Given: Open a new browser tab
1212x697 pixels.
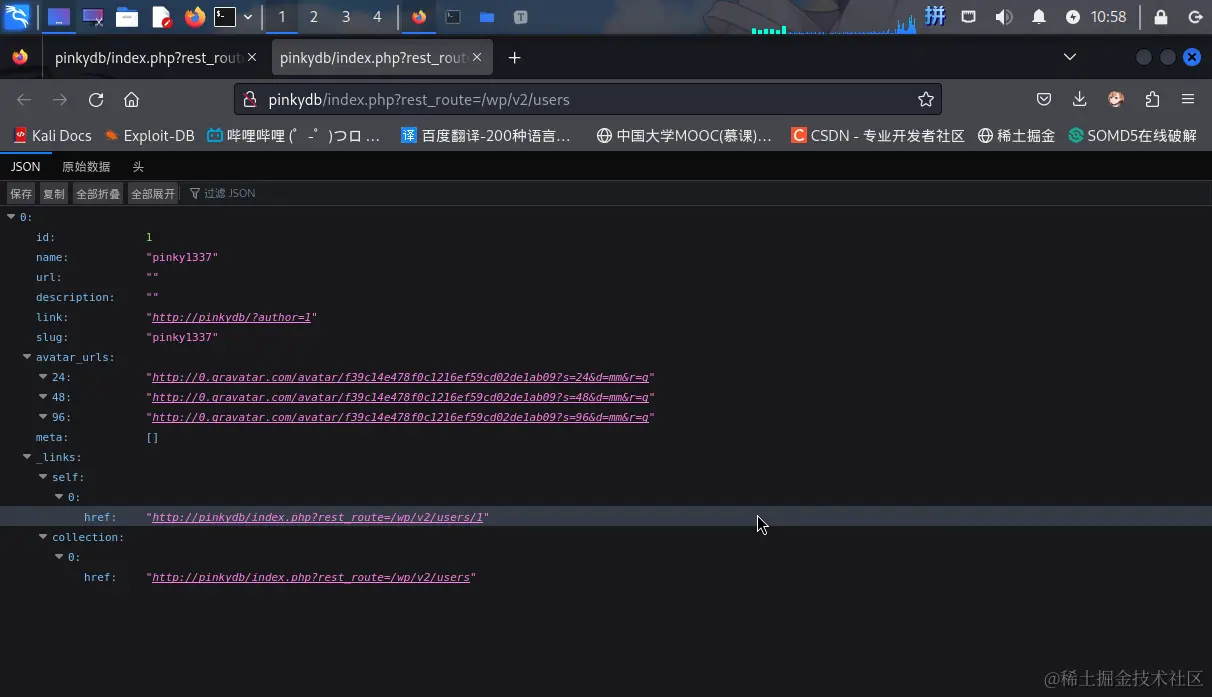Looking at the screenshot, I should 514,58.
